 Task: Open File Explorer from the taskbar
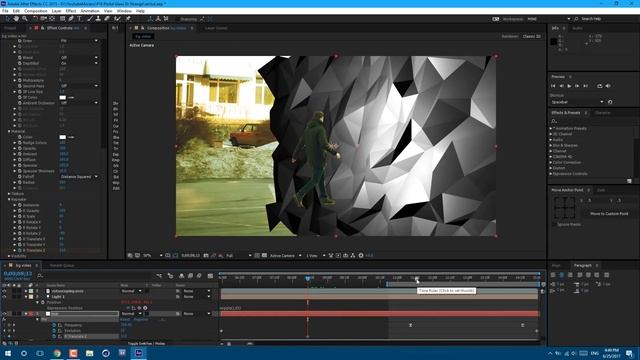tap(89, 353)
